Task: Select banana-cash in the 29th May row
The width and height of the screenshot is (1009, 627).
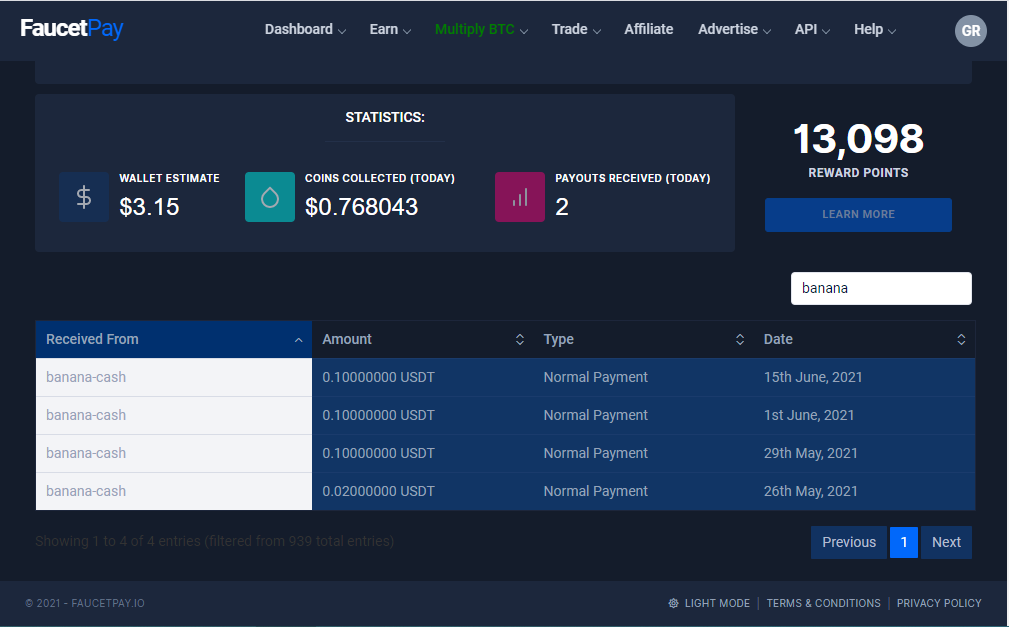Action: [86, 453]
